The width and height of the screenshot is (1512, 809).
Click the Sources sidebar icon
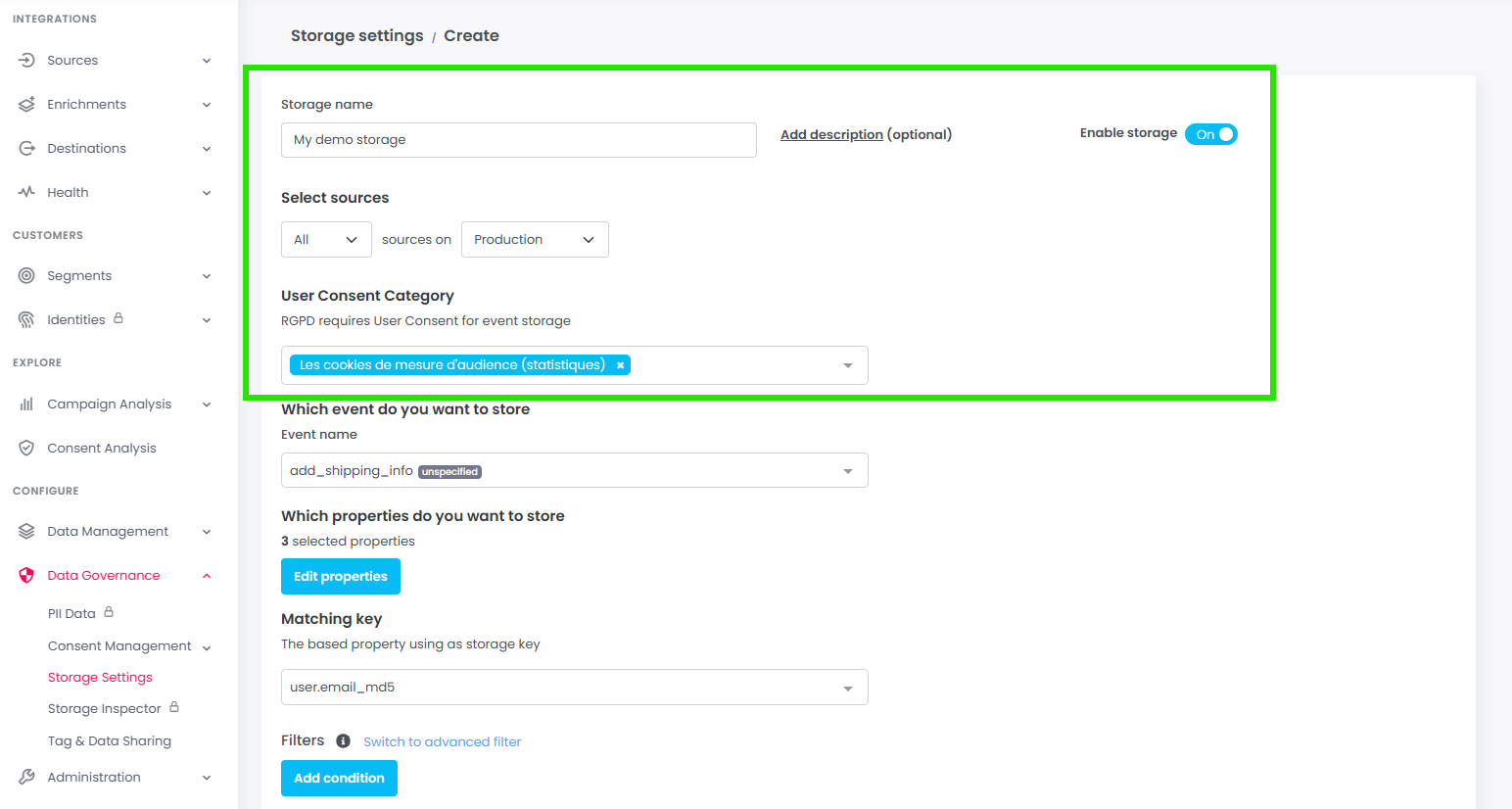[x=26, y=61]
